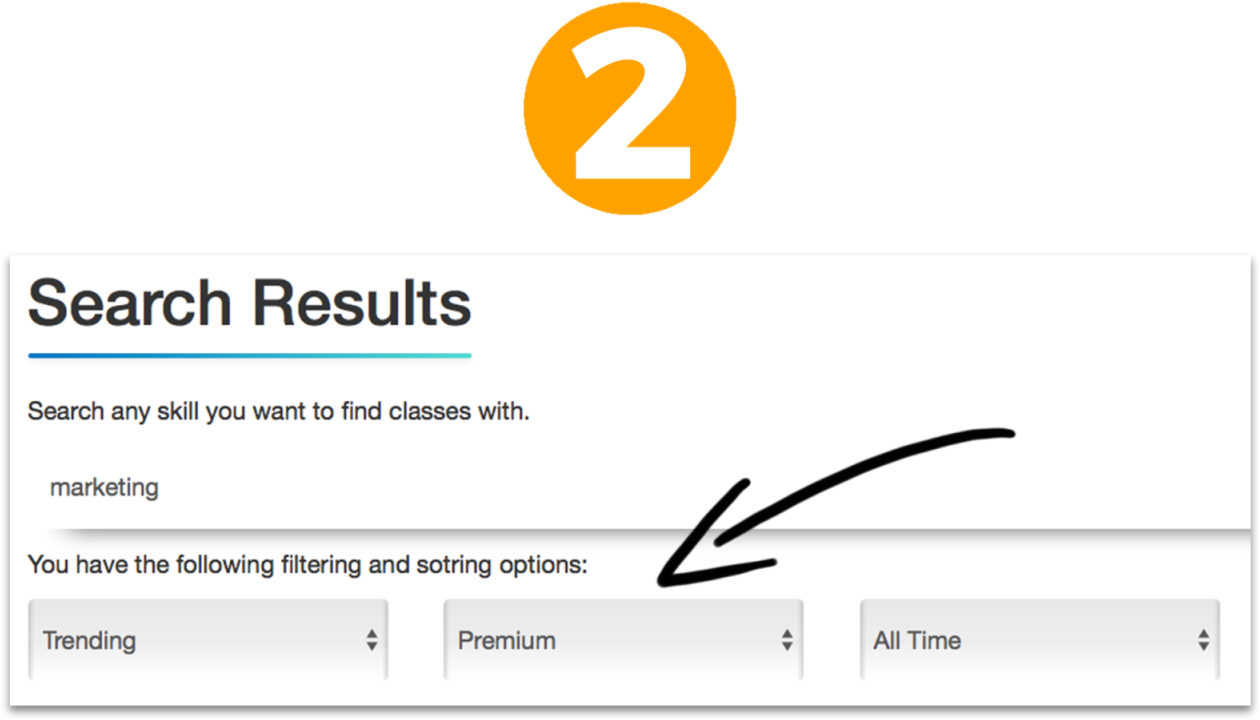
Task: Click the word "marketing" in the search box
Action: (x=104, y=488)
